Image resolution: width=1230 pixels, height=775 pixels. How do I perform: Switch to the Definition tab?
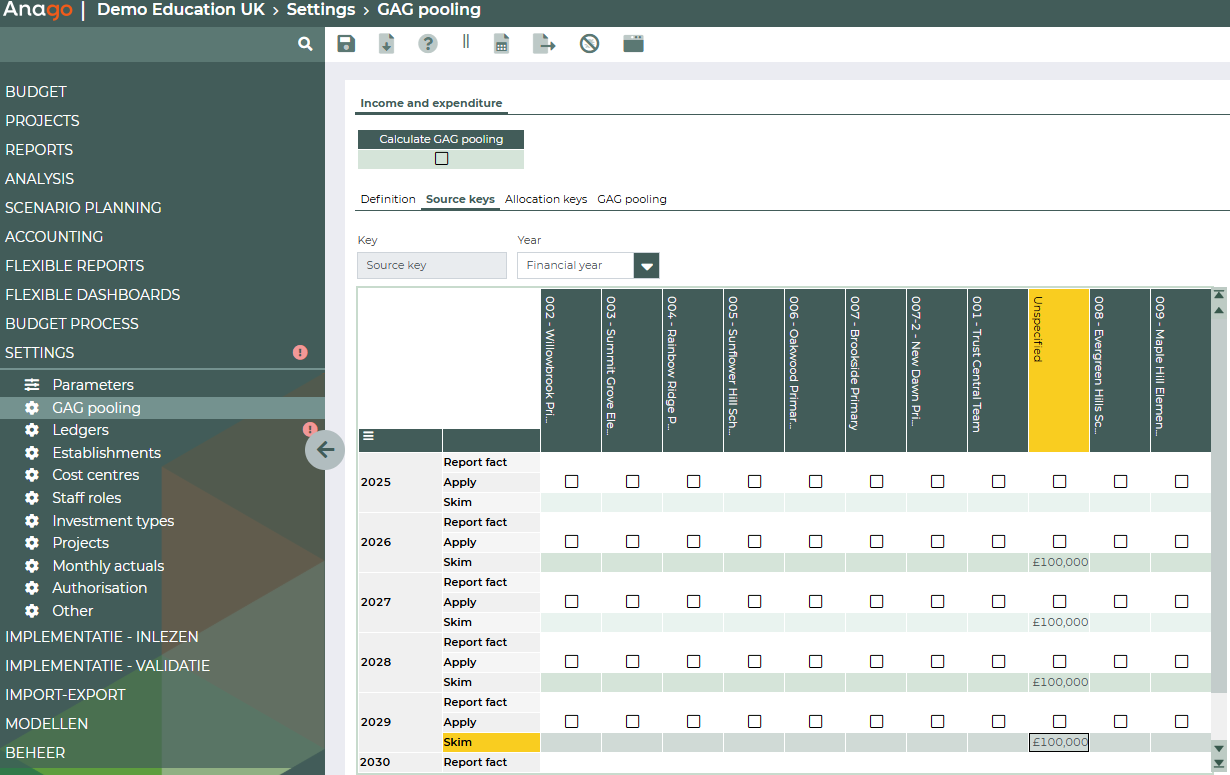388,199
